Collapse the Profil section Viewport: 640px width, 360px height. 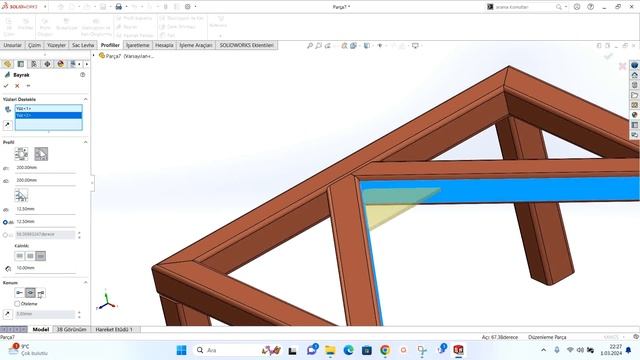pos(85,142)
